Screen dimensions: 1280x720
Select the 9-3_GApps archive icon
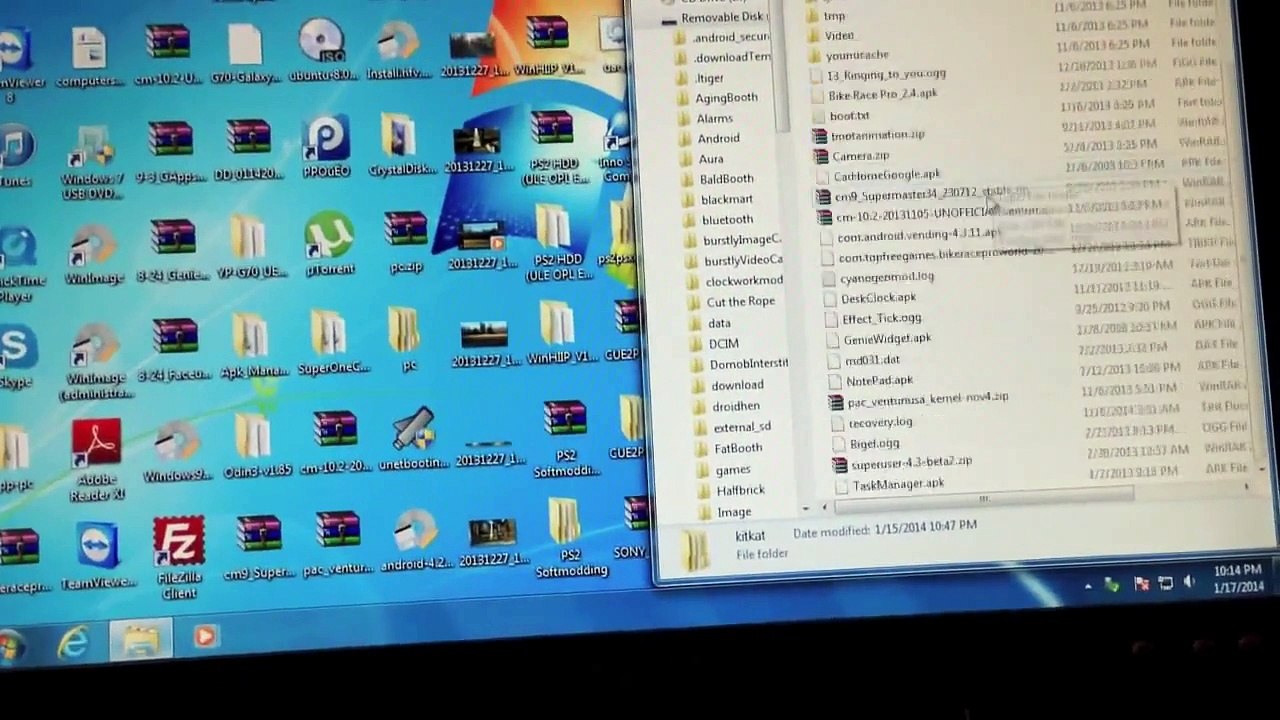pyautogui.click(x=169, y=151)
